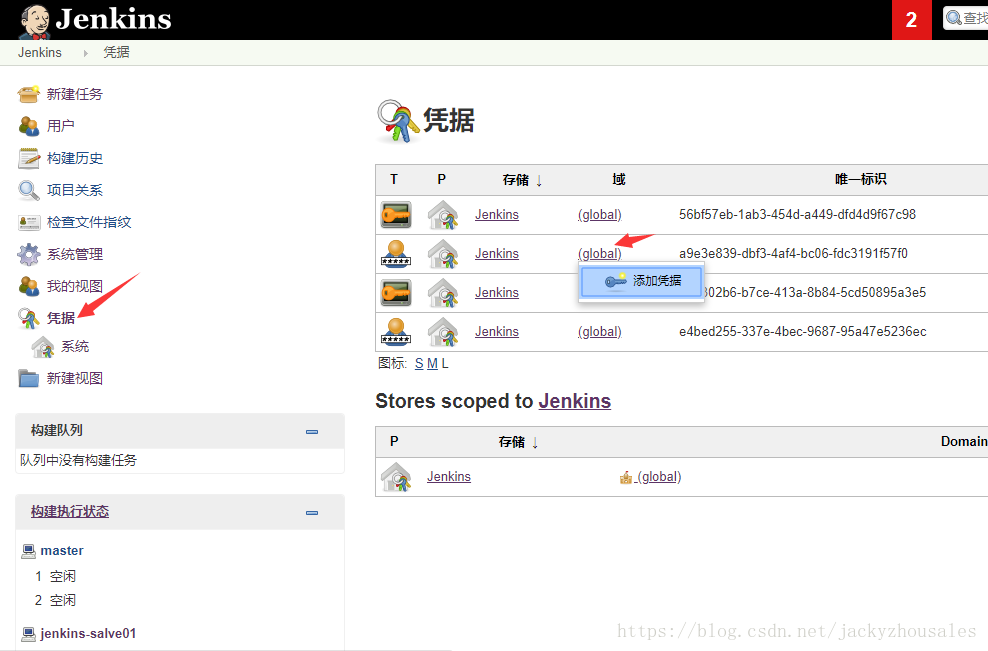The width and height of the screenshot is (988, 651).
Task: Click the 我的视图 user icon
Action: coord(28,286)
